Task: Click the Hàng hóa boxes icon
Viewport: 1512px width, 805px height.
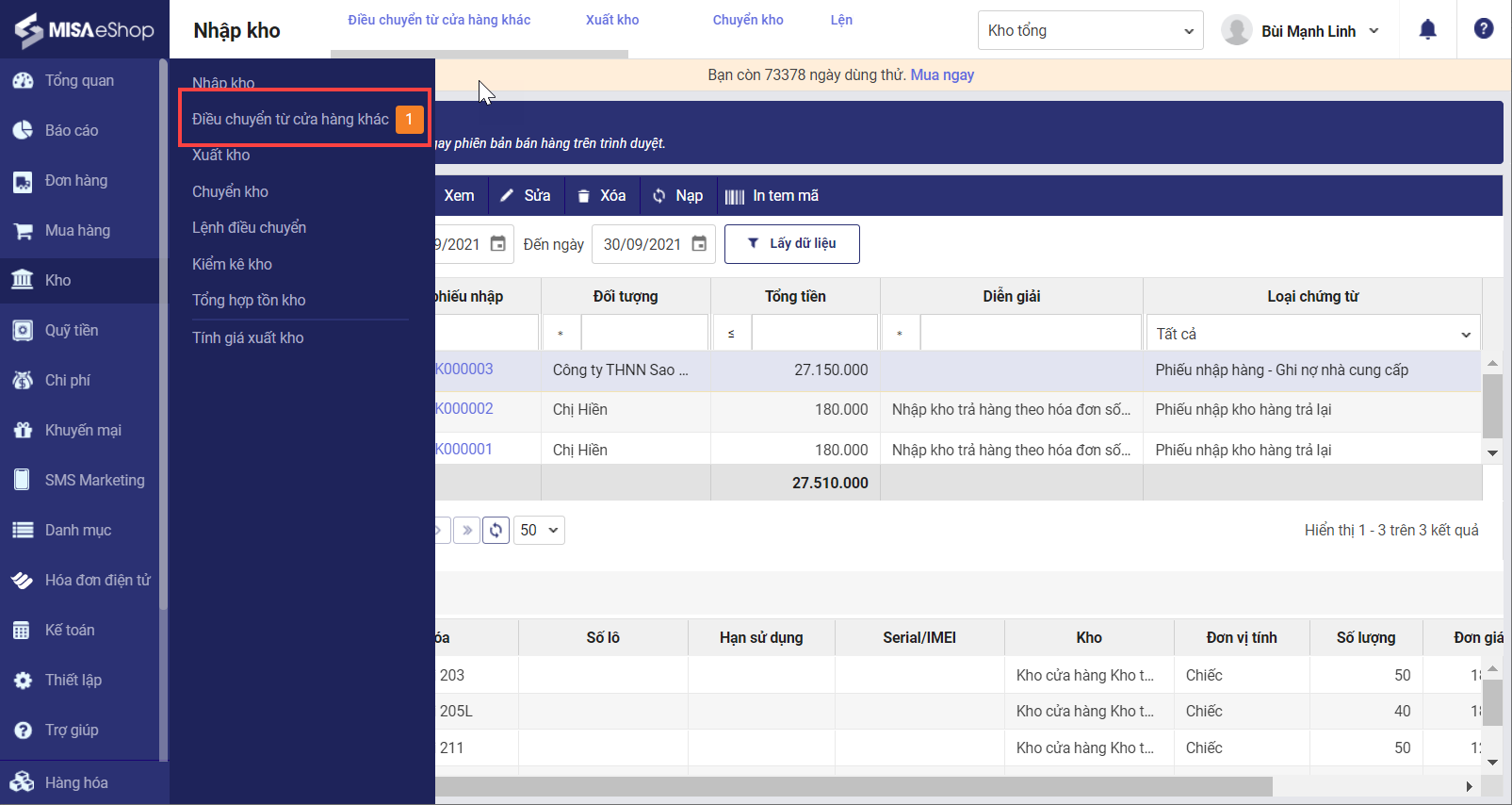Action: pyautogui.click(x=23, y=782)
